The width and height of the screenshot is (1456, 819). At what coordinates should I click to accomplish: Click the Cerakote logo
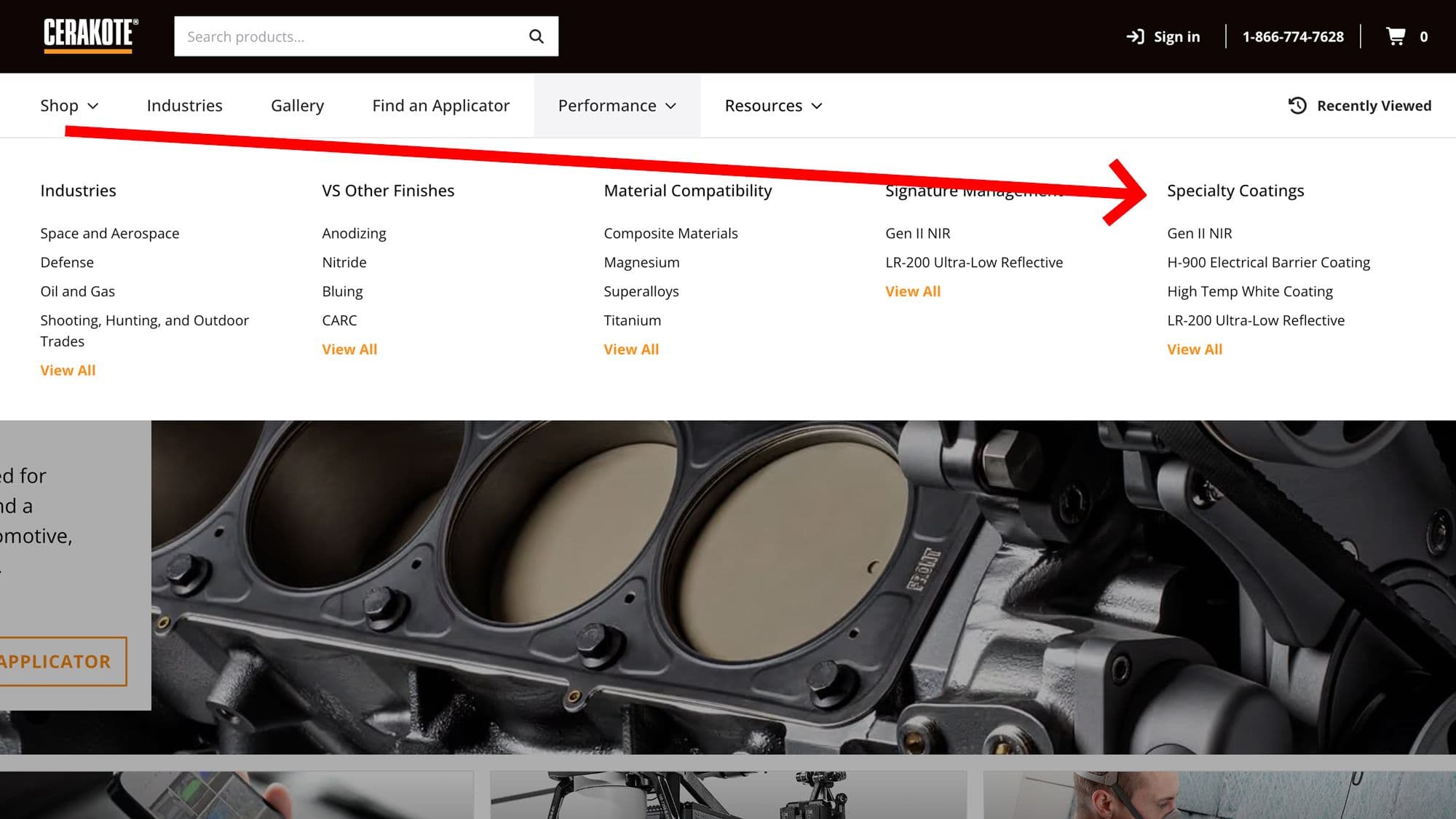click(x=90, y=36)
